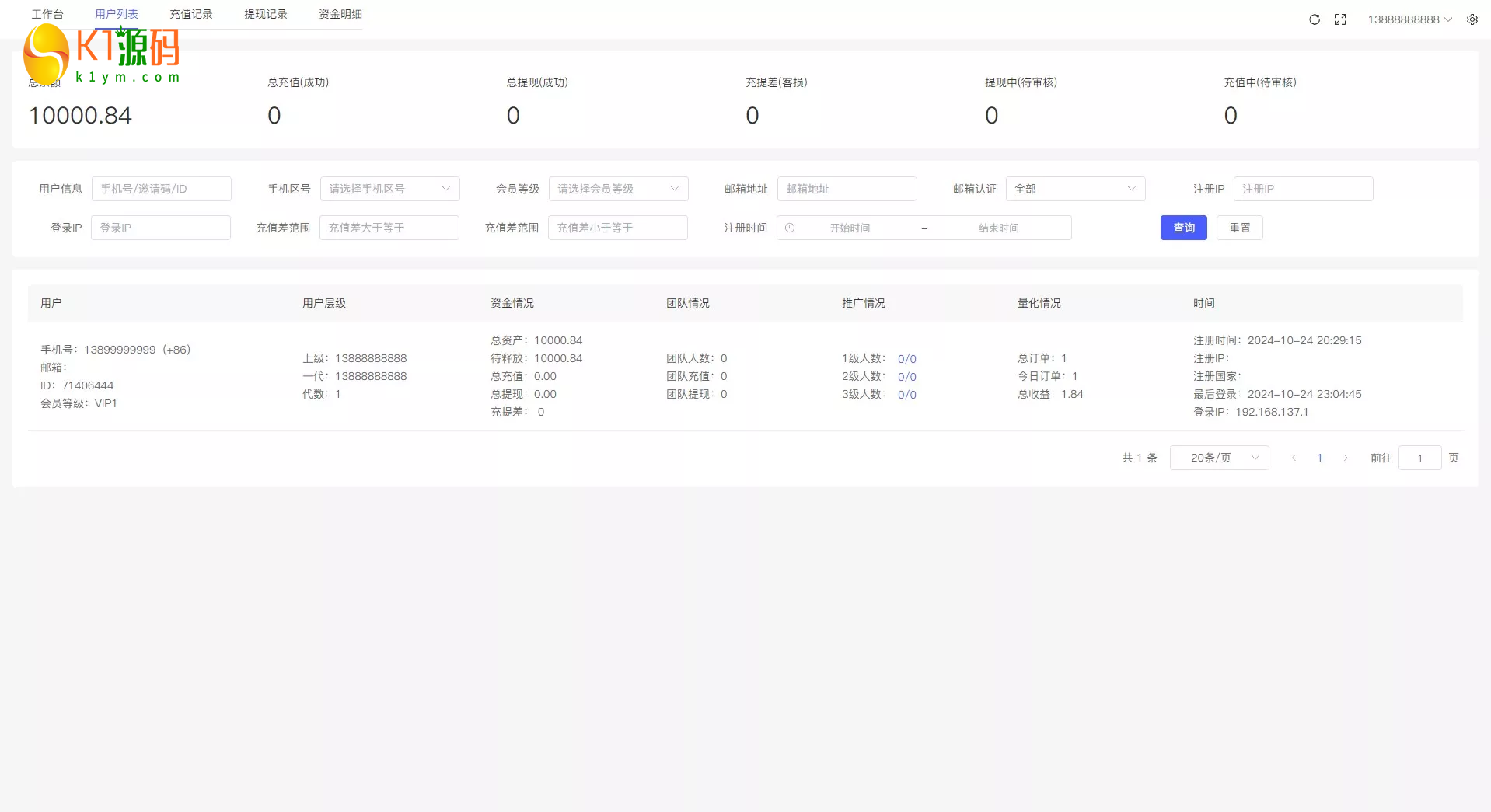Image resolution: width=1491 pixels, height=812 pixels.
Task: Click the 推广情况 column header
Action: pos(864,303)
